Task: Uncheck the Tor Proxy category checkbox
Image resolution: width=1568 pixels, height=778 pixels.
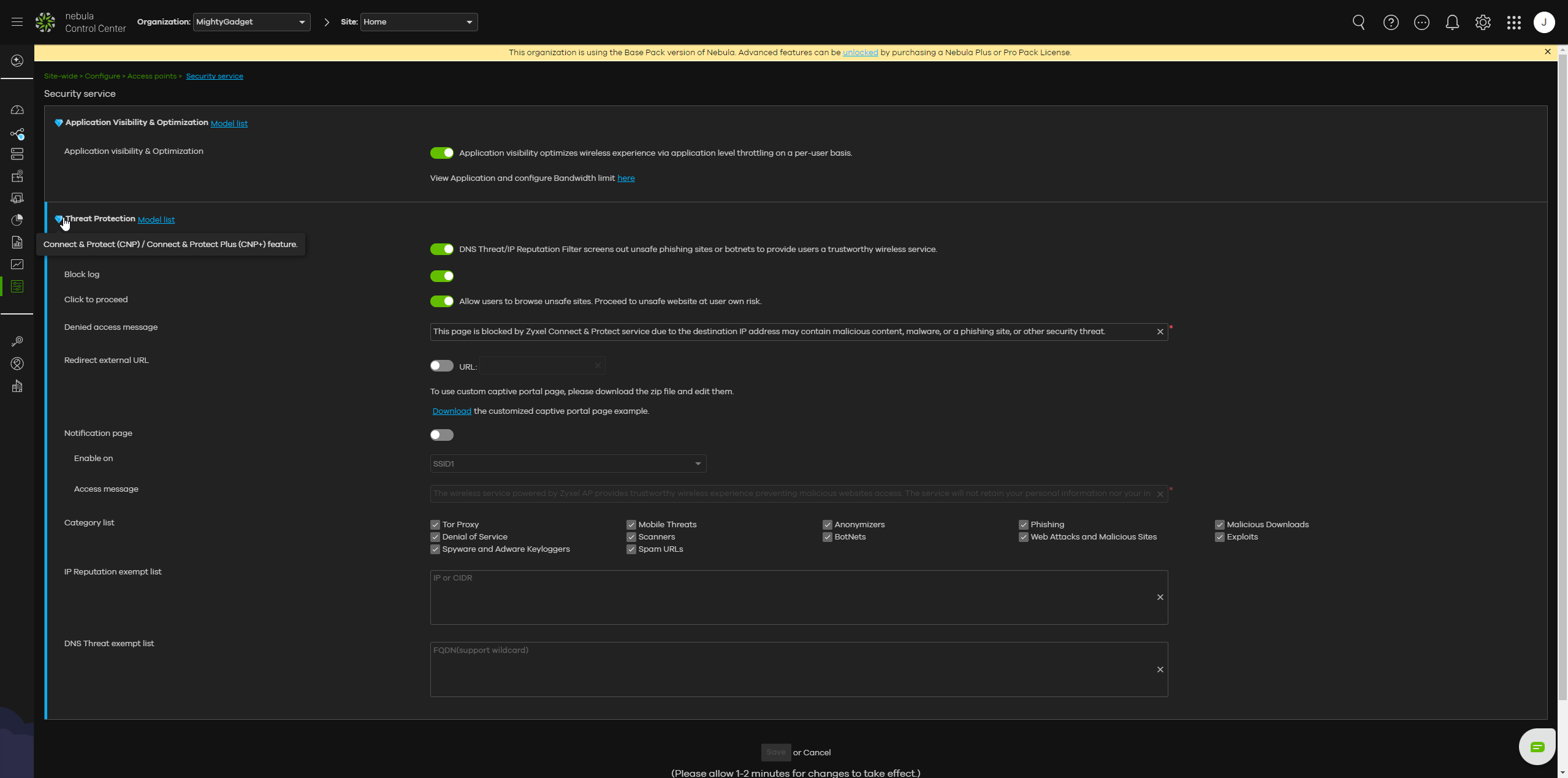Action: [435, 525]
